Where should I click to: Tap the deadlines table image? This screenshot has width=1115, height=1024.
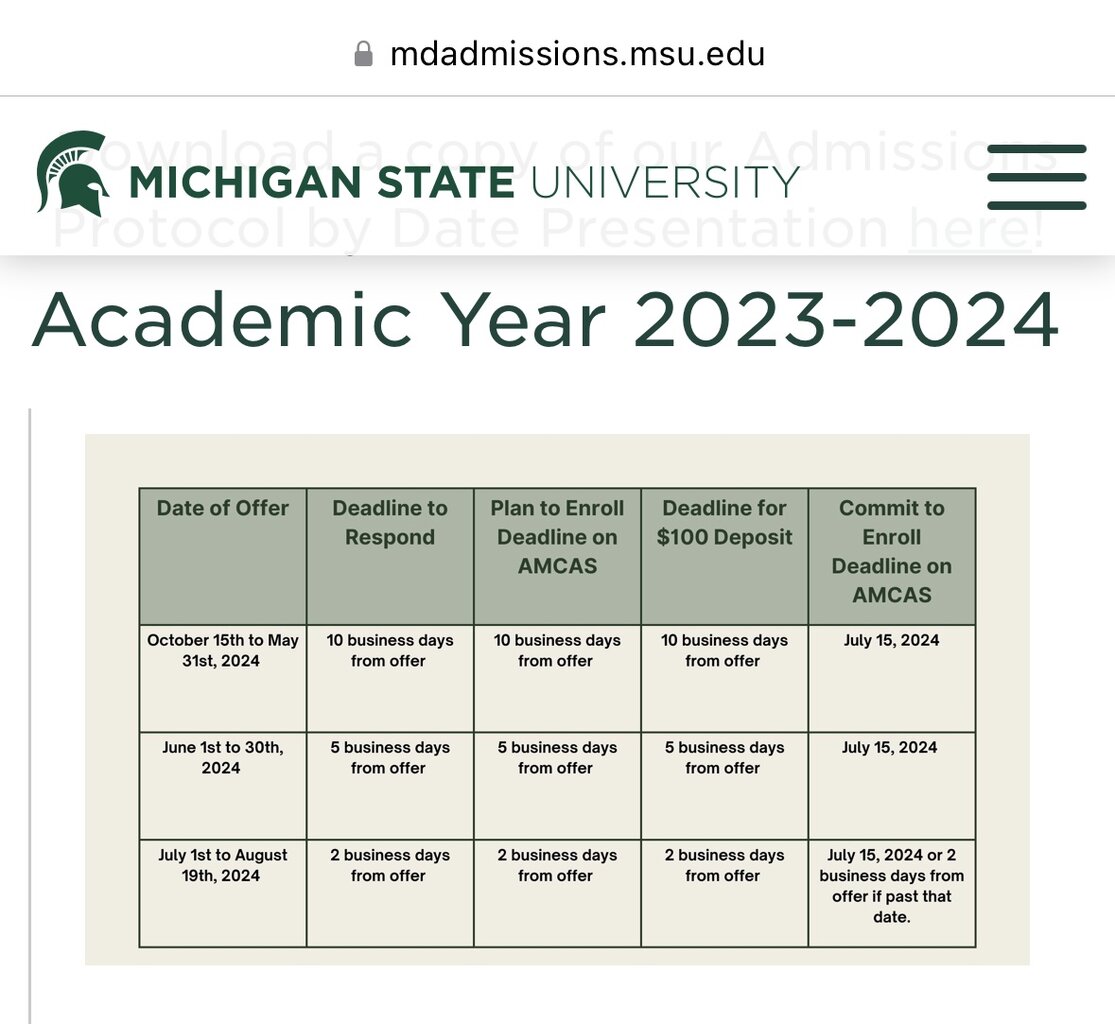pos(558,700)
